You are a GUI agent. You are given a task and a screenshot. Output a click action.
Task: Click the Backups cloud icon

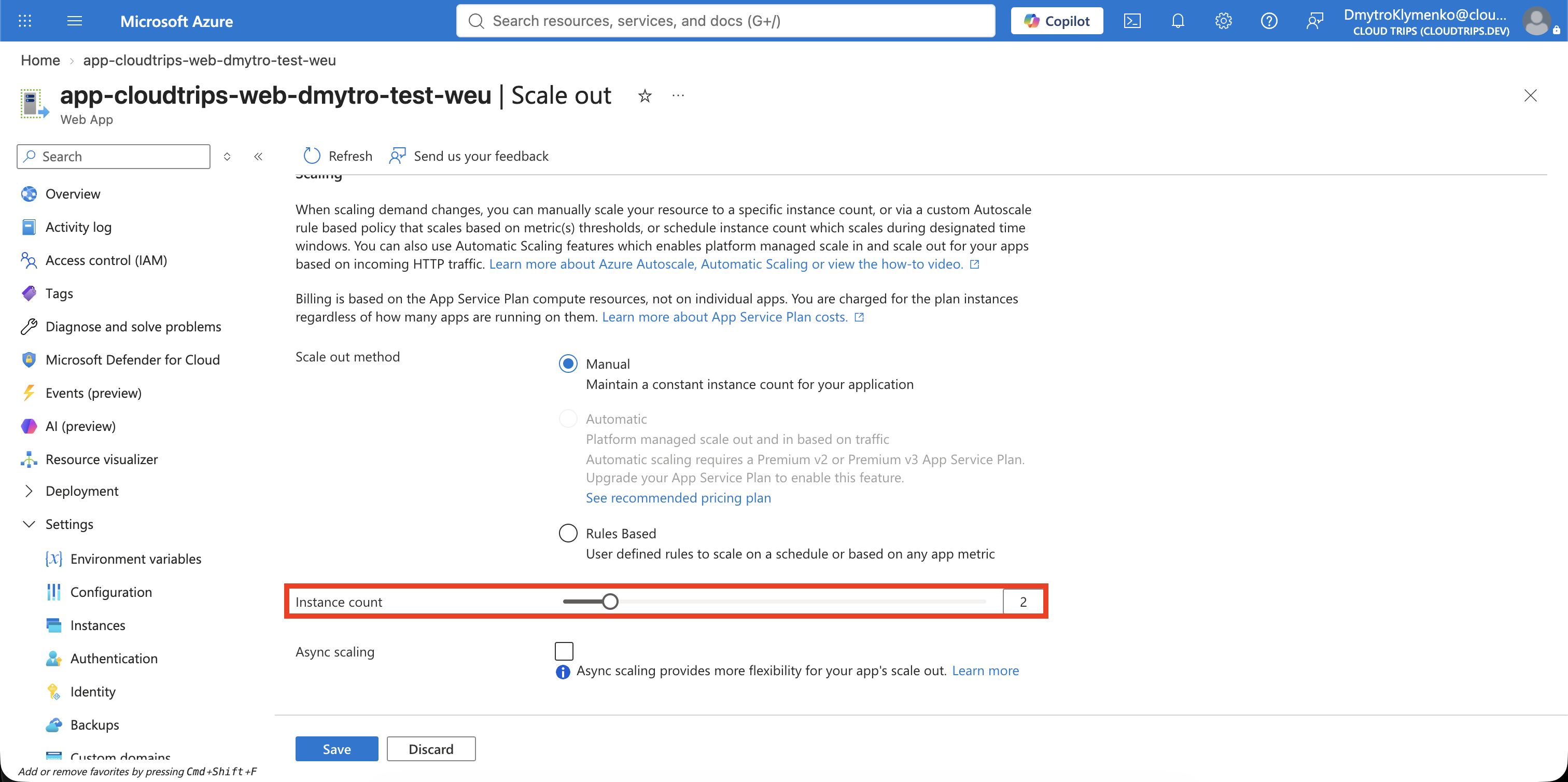53,725
